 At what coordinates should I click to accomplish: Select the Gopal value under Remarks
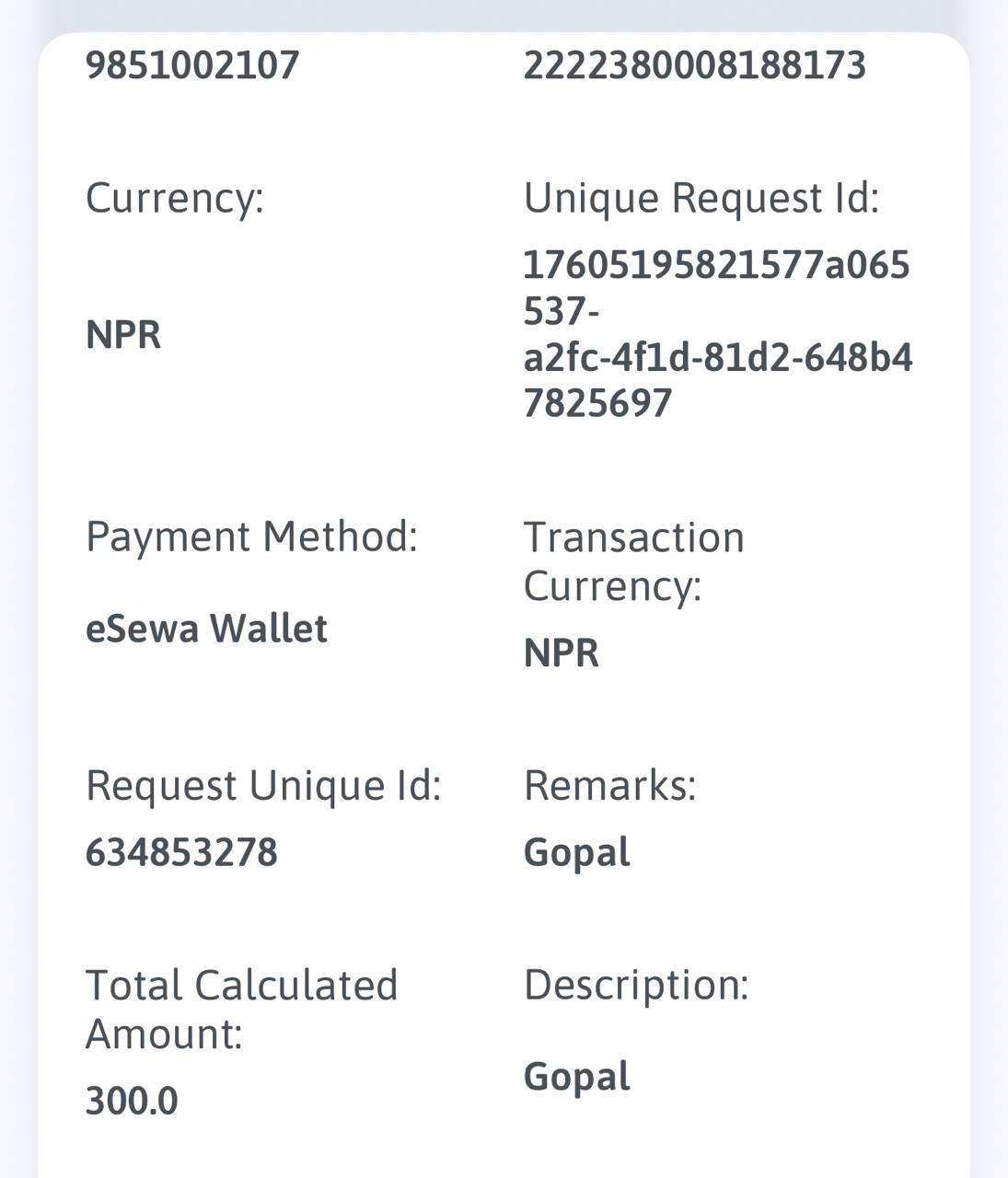click(x=576, y=852)
